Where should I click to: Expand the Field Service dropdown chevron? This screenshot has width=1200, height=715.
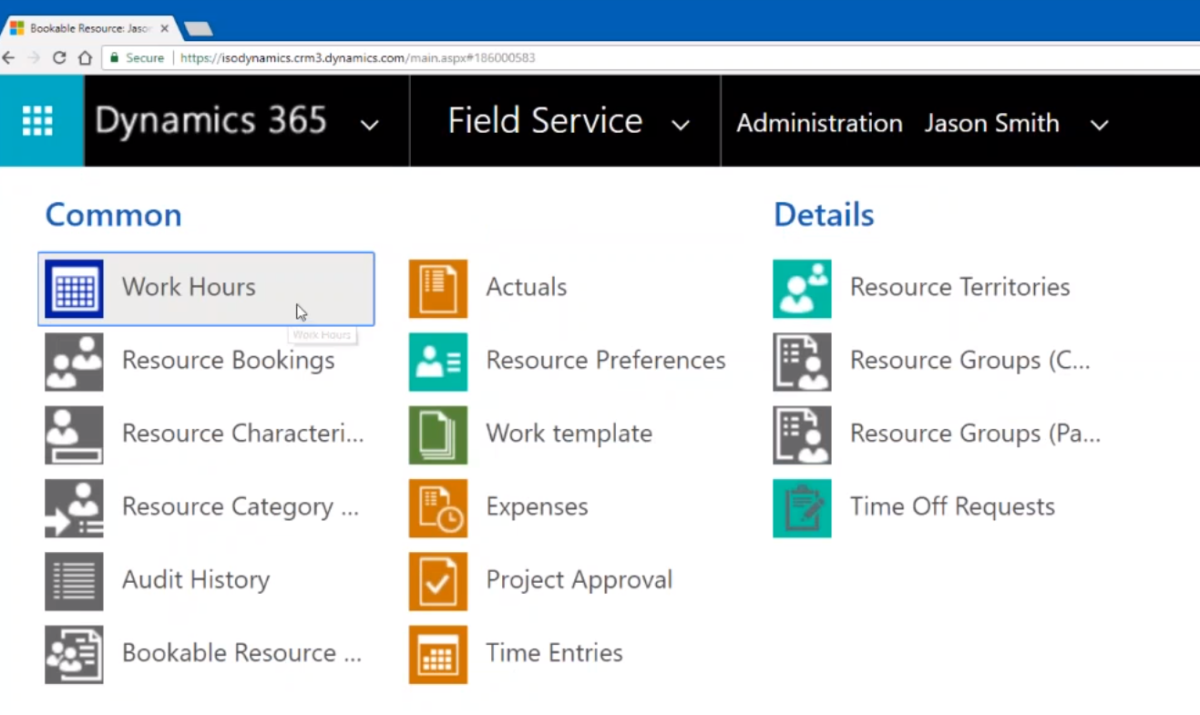click(x=681, y=125)
